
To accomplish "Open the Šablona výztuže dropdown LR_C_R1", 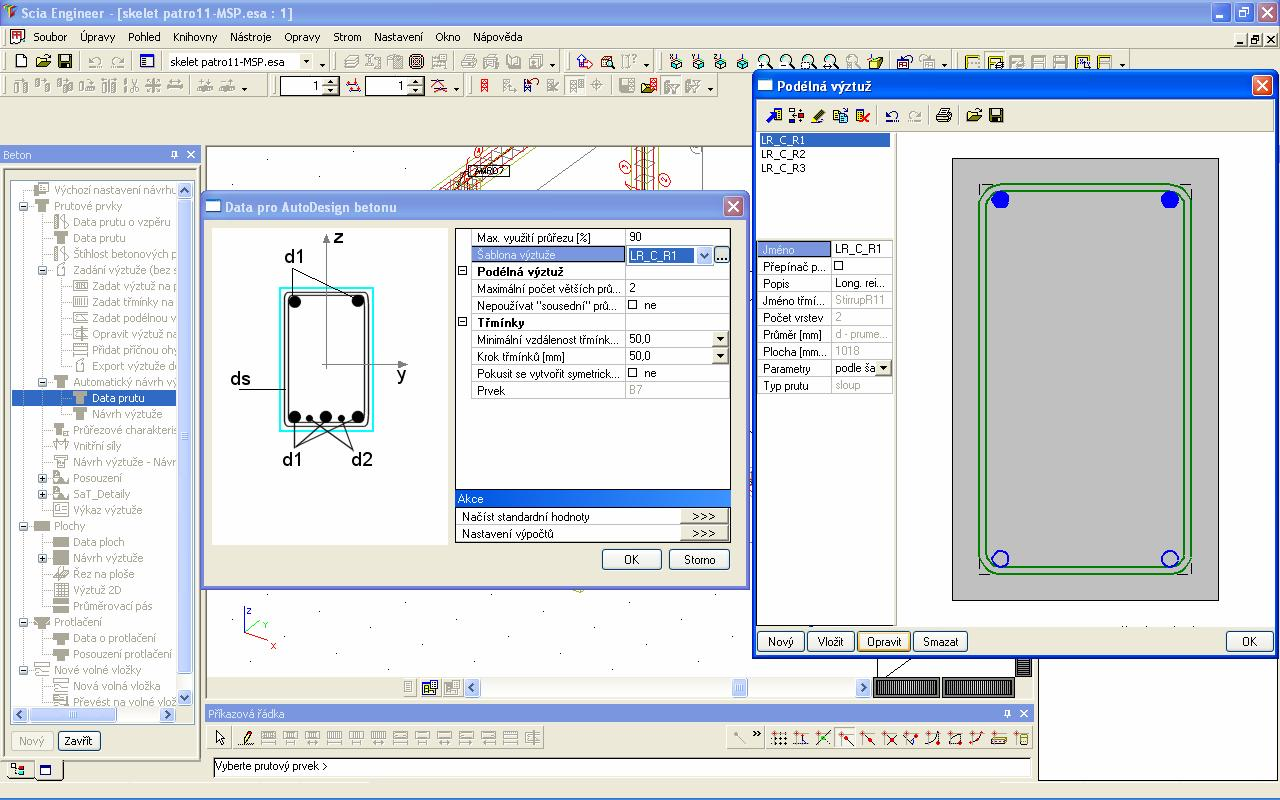I will click(704, 256).
